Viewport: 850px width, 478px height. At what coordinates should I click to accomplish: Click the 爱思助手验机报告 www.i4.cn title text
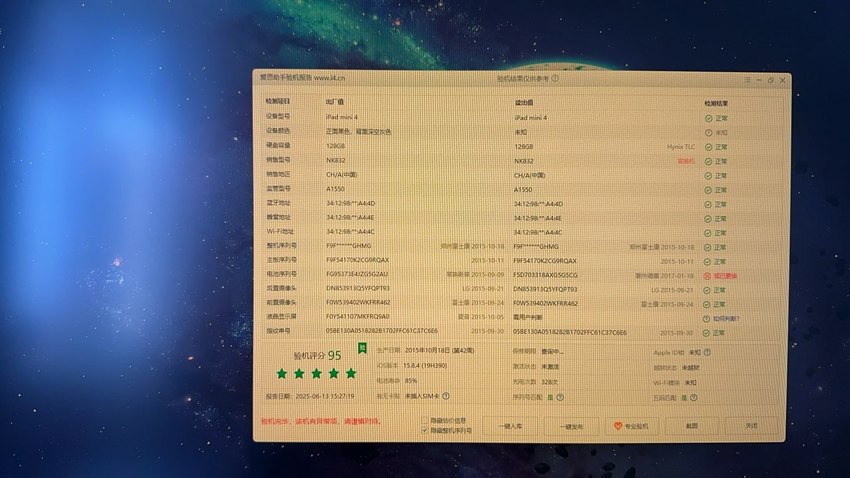click(x=302, y=77)
